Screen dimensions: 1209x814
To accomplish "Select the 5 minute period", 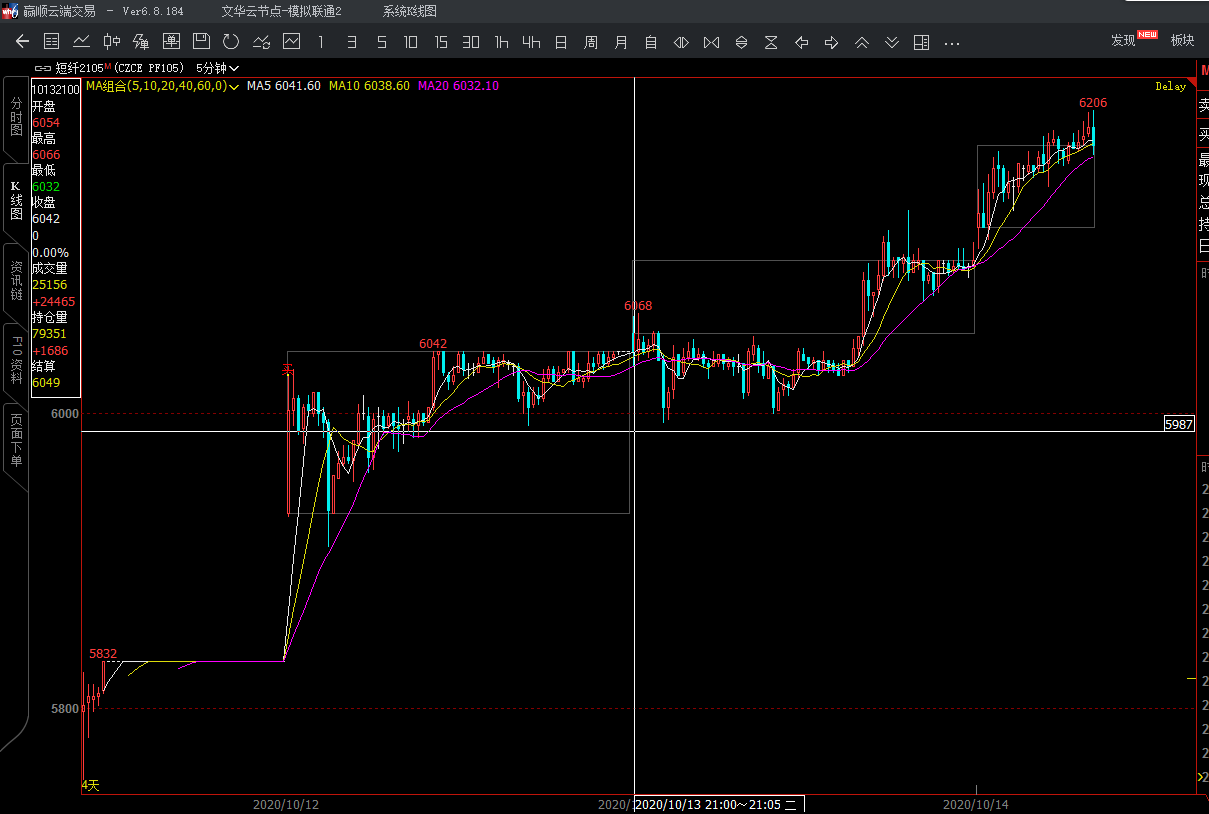I will point(381,42).
